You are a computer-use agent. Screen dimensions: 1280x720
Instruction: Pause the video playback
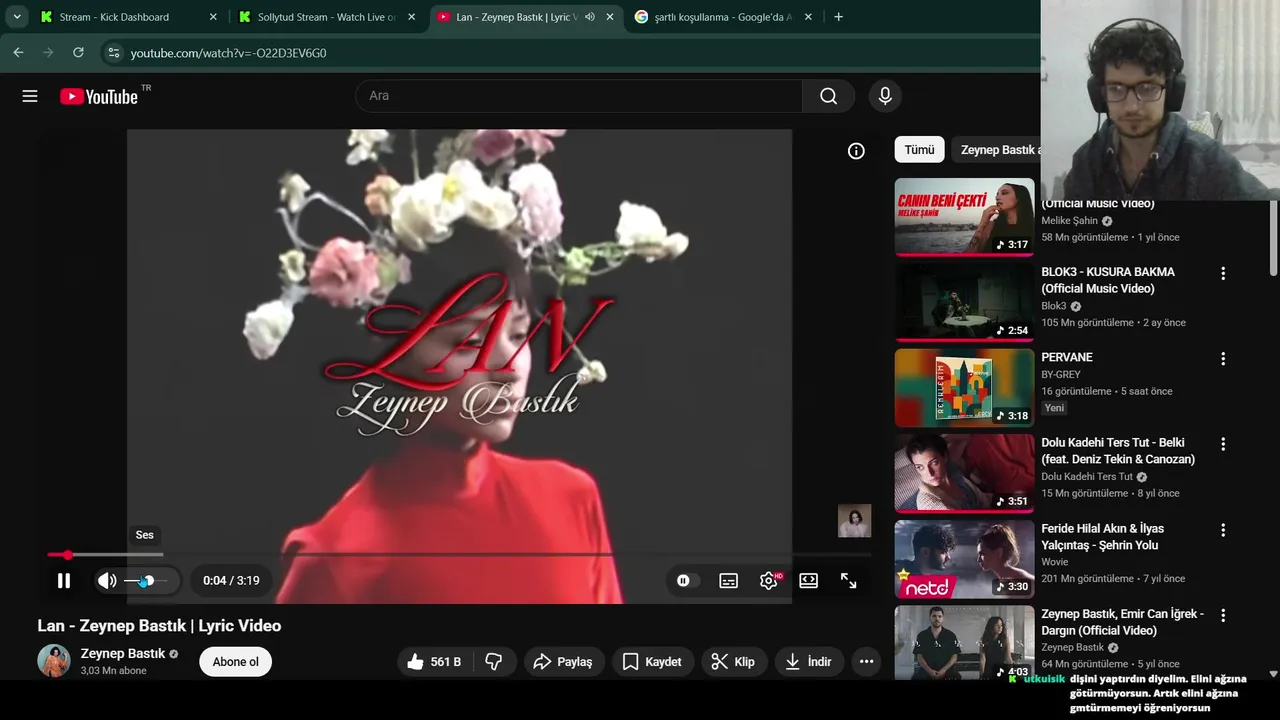point(64,580)
